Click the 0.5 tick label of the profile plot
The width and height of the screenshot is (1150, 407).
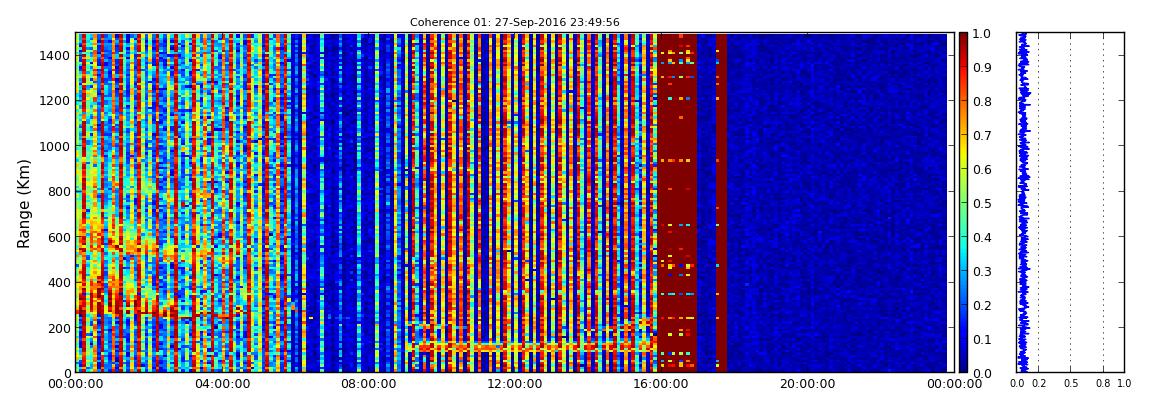click(1070, 384)
